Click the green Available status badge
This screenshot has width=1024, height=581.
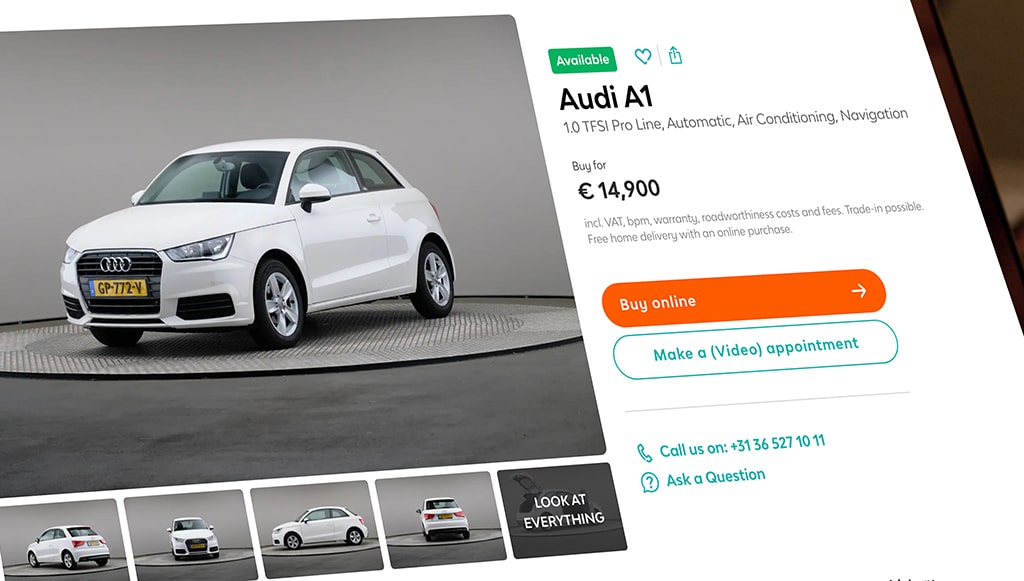coord(583,60)
